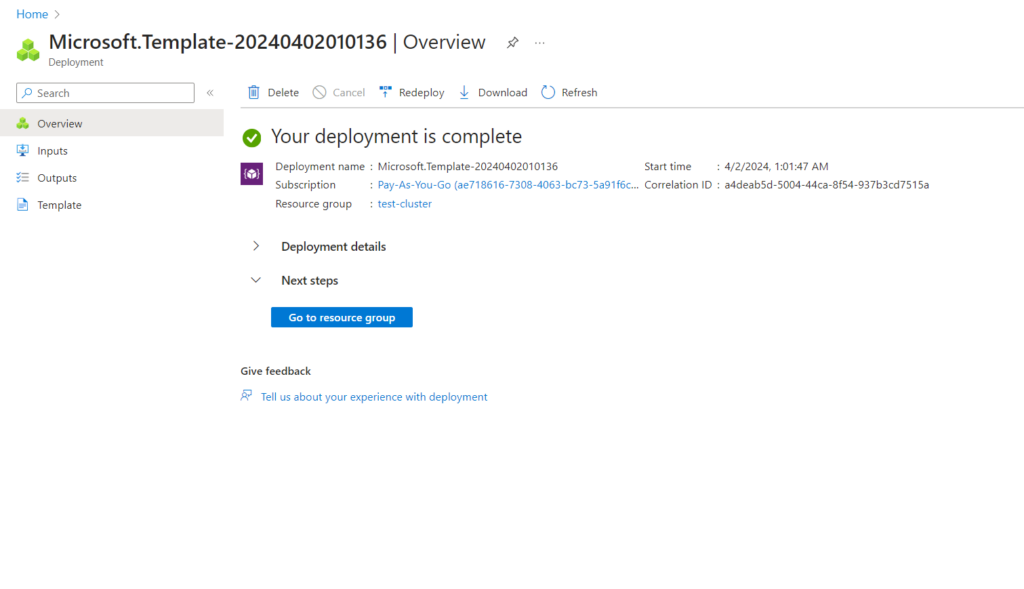Click the Outputs list icon
This screenshot has width=1024, height=589.
coord(23,177)
